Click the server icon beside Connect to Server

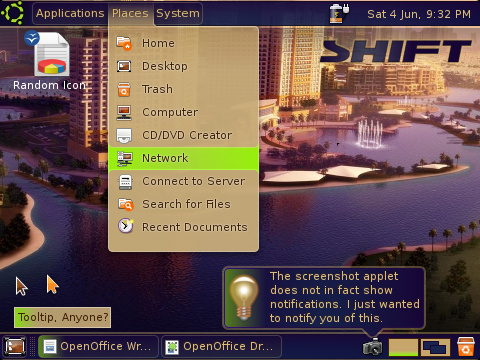[x=125, y=182]
